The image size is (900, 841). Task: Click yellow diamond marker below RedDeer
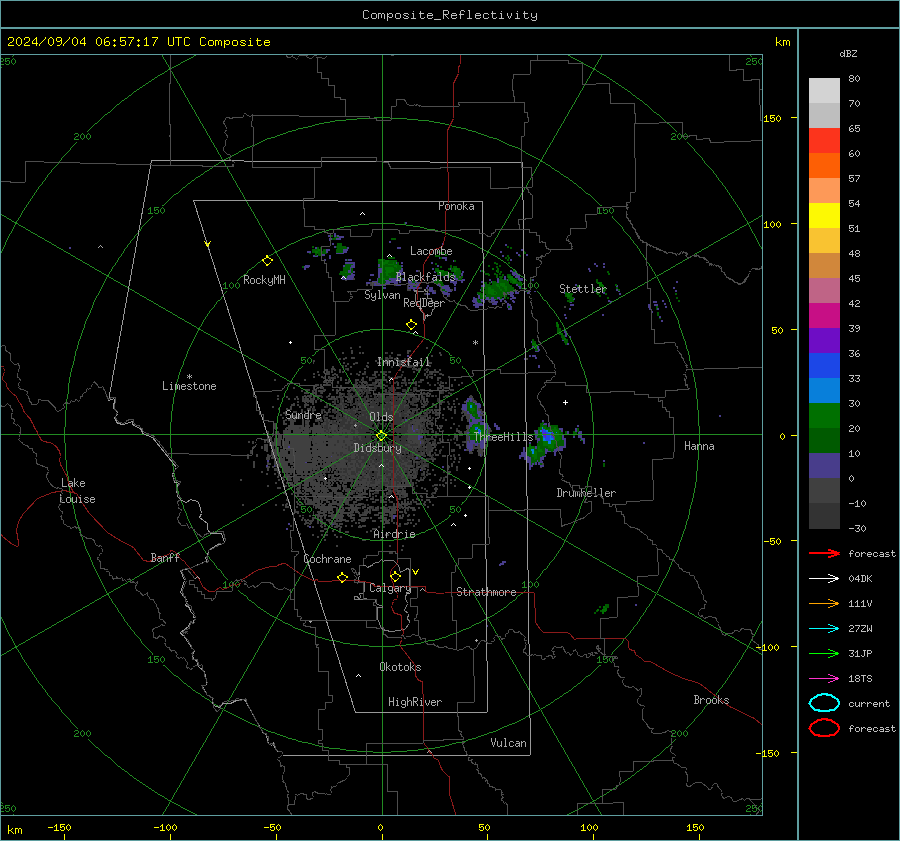(411, 325)
